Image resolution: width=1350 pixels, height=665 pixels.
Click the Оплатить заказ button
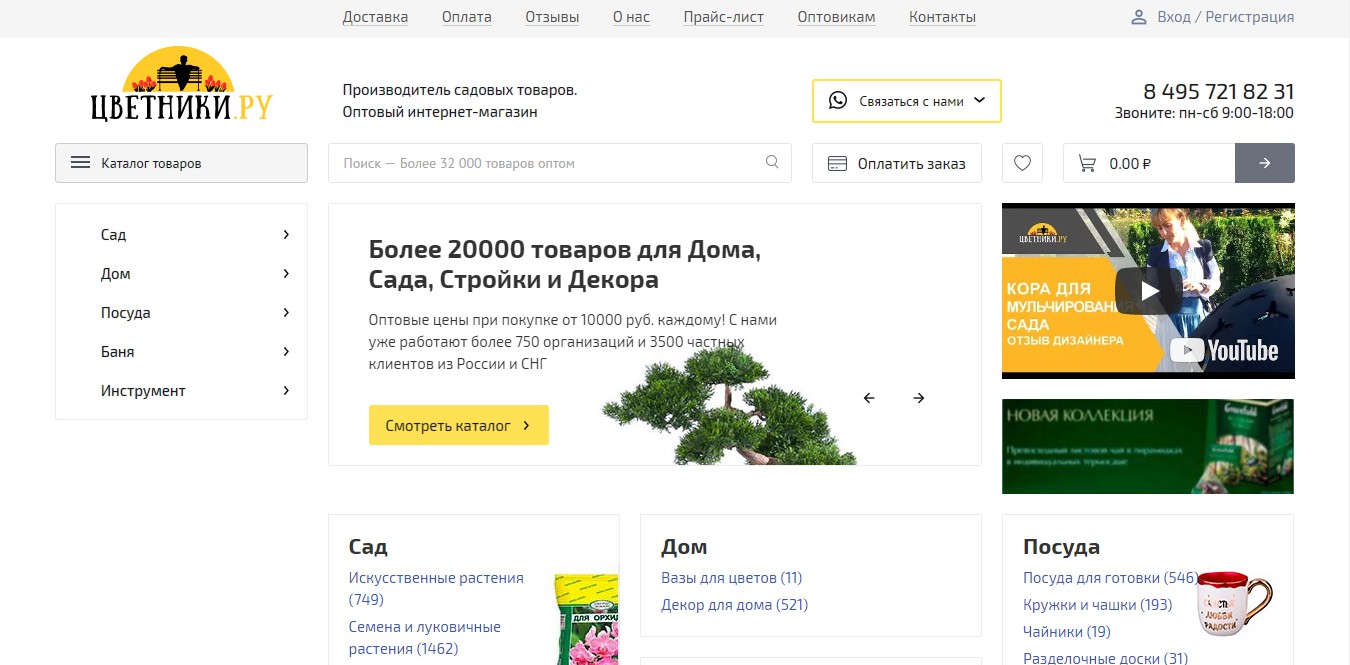[x=896, y=163]
